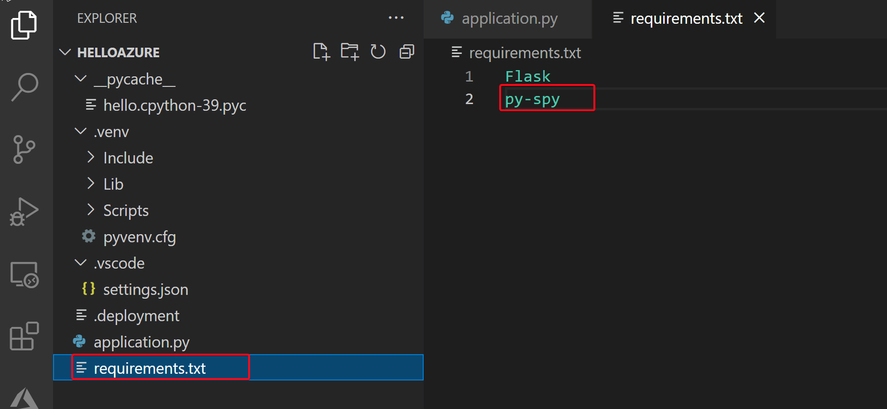
Task: Open the Source Control view icon
Action: tap(24, 149)
